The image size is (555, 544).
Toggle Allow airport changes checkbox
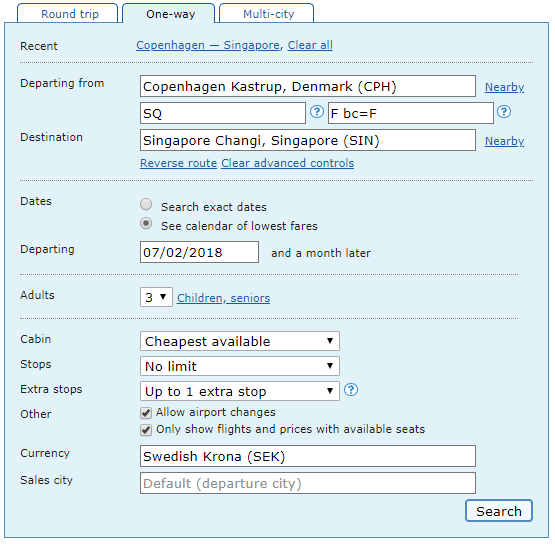click(x=146, y=413)
